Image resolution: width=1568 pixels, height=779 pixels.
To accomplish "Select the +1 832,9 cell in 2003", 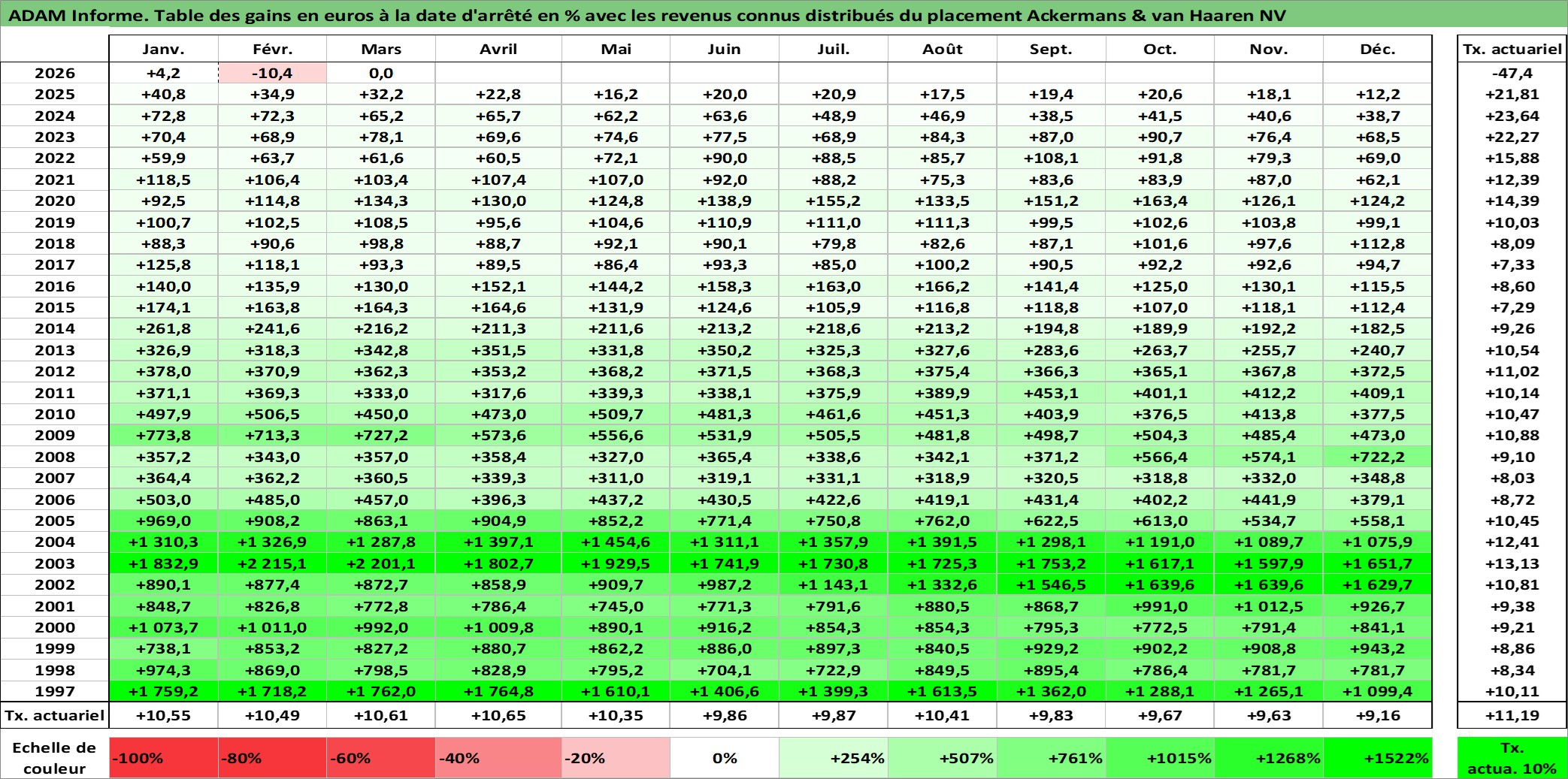I will [x=164, y=563].
